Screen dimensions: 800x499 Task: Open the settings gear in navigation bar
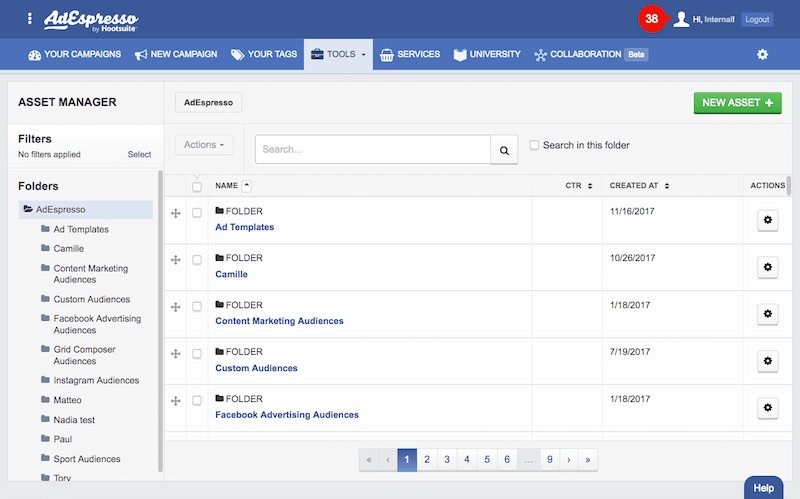pos(762,54)
